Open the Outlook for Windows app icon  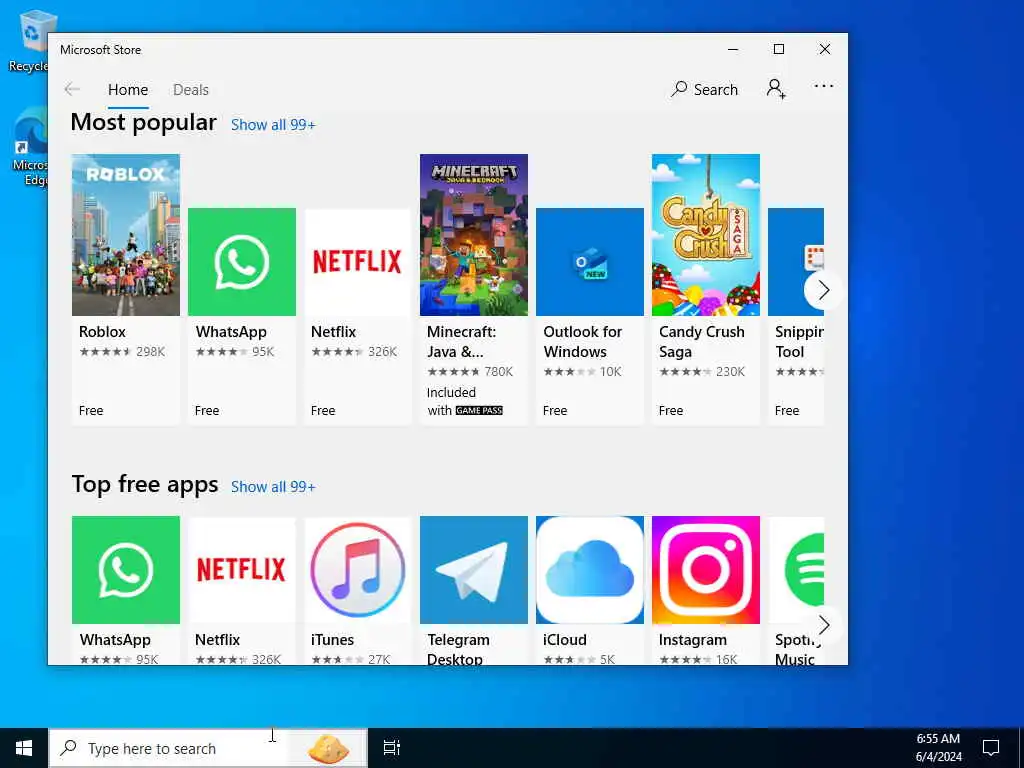click(x=590, y=262)
